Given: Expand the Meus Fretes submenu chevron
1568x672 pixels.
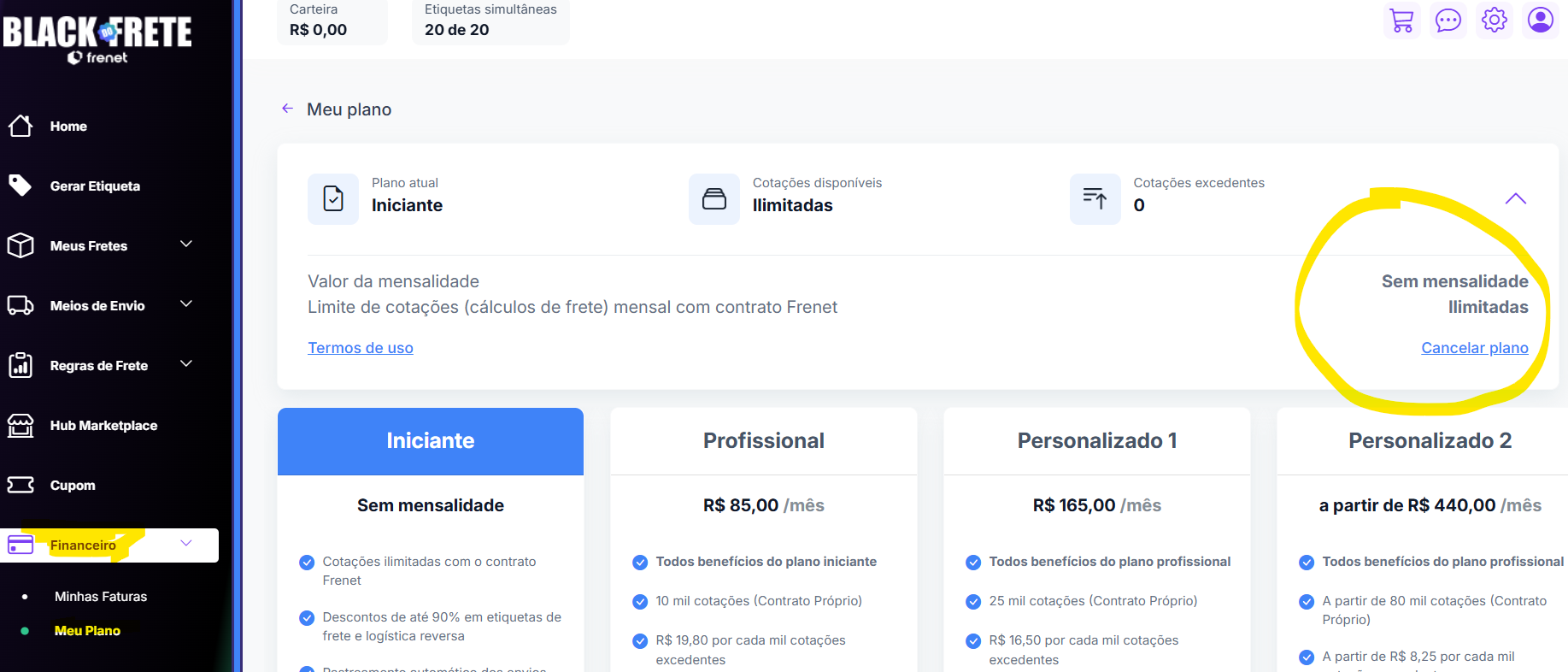Looking at the screenshot, I should click(x=186, y=245).
